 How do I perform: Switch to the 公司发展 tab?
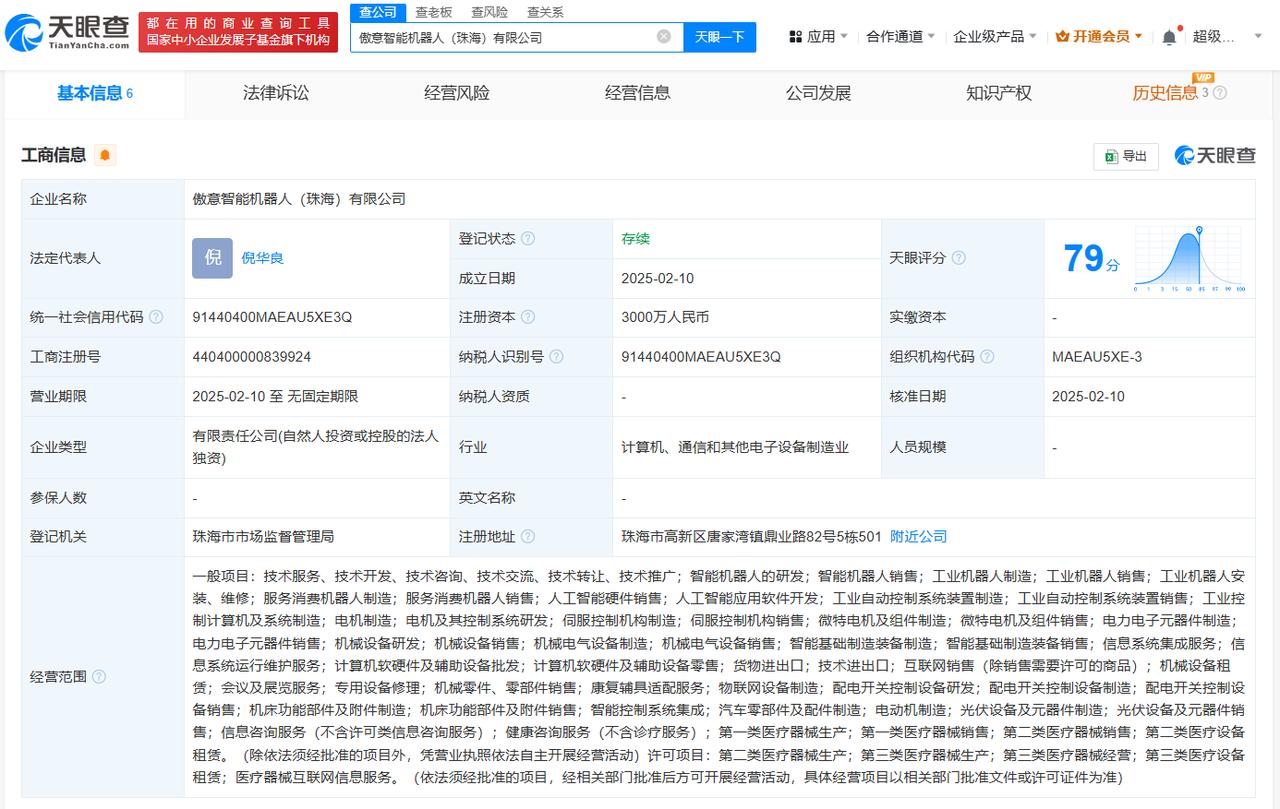coord(818,93)
